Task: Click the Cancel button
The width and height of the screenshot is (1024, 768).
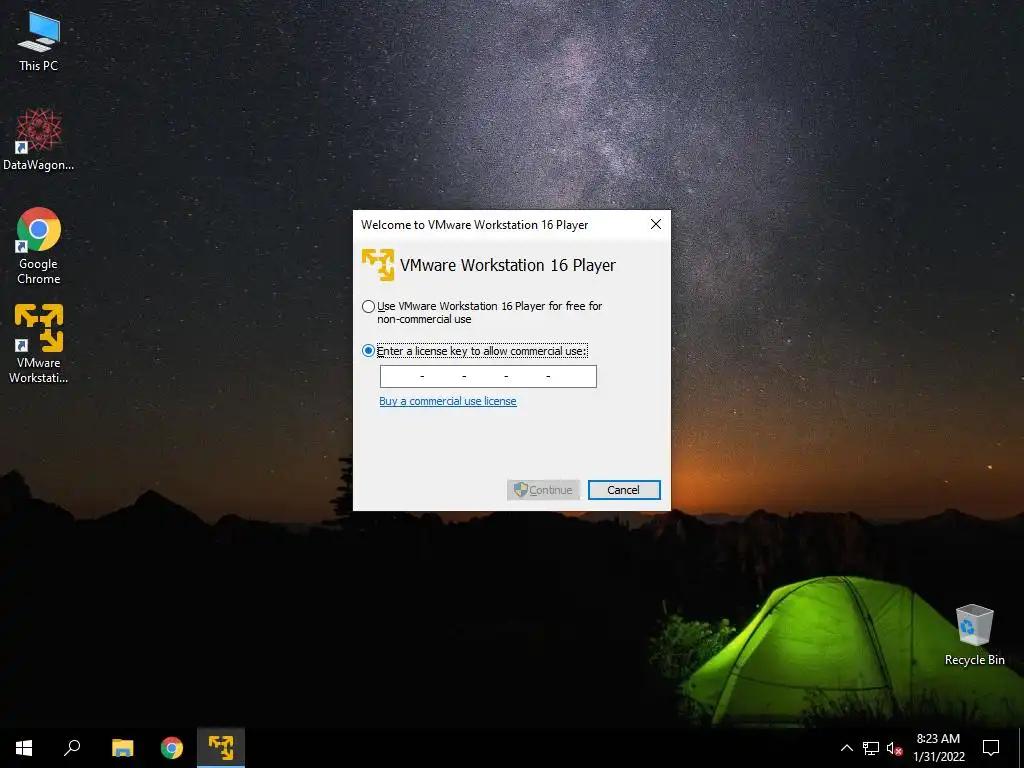Action: [x=624, y=490]
